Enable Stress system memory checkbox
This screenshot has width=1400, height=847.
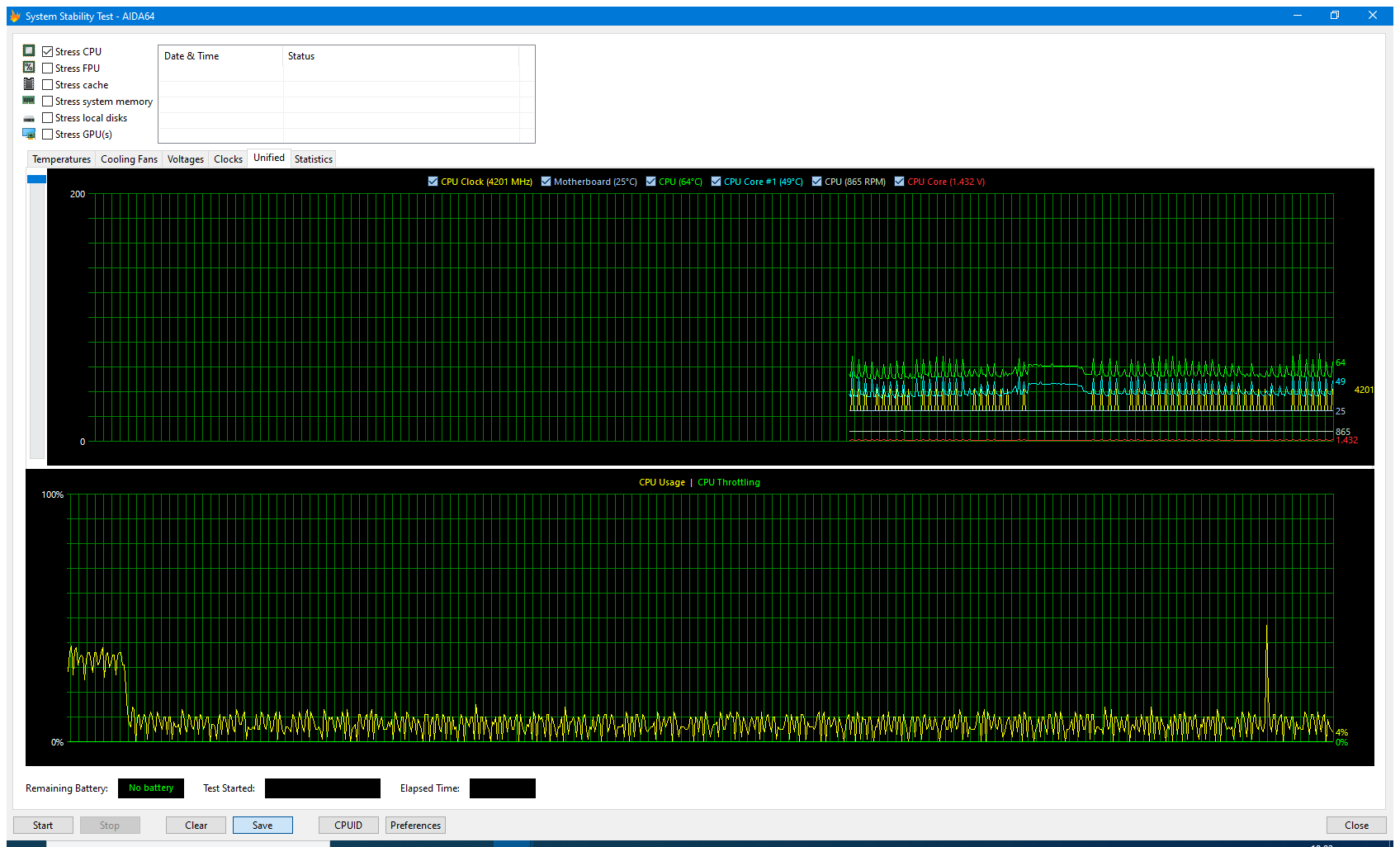(x=48, y=101)
